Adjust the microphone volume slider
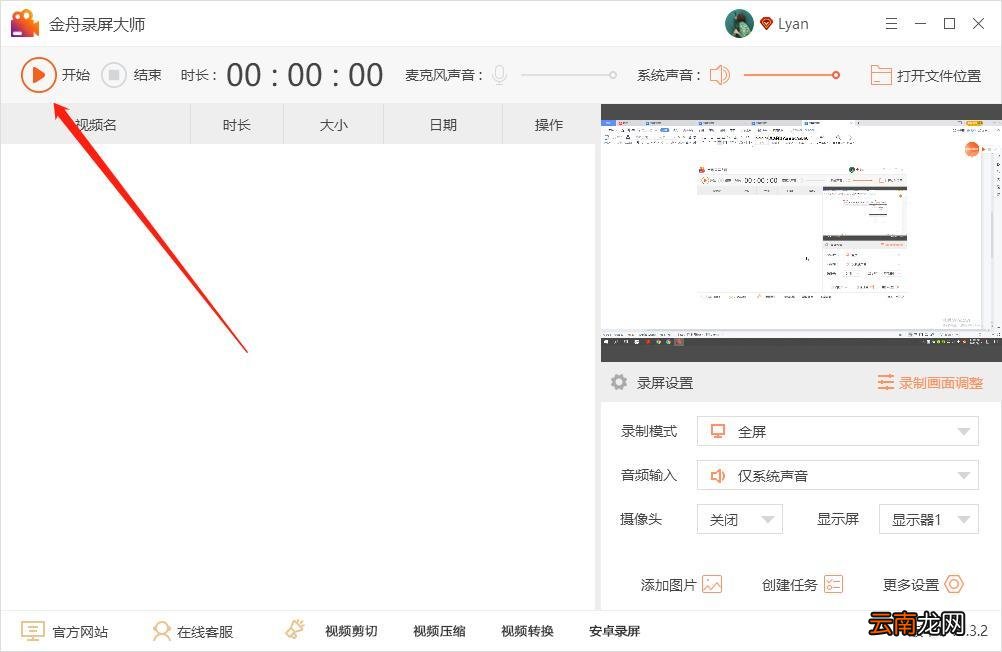 coord(569,75)
